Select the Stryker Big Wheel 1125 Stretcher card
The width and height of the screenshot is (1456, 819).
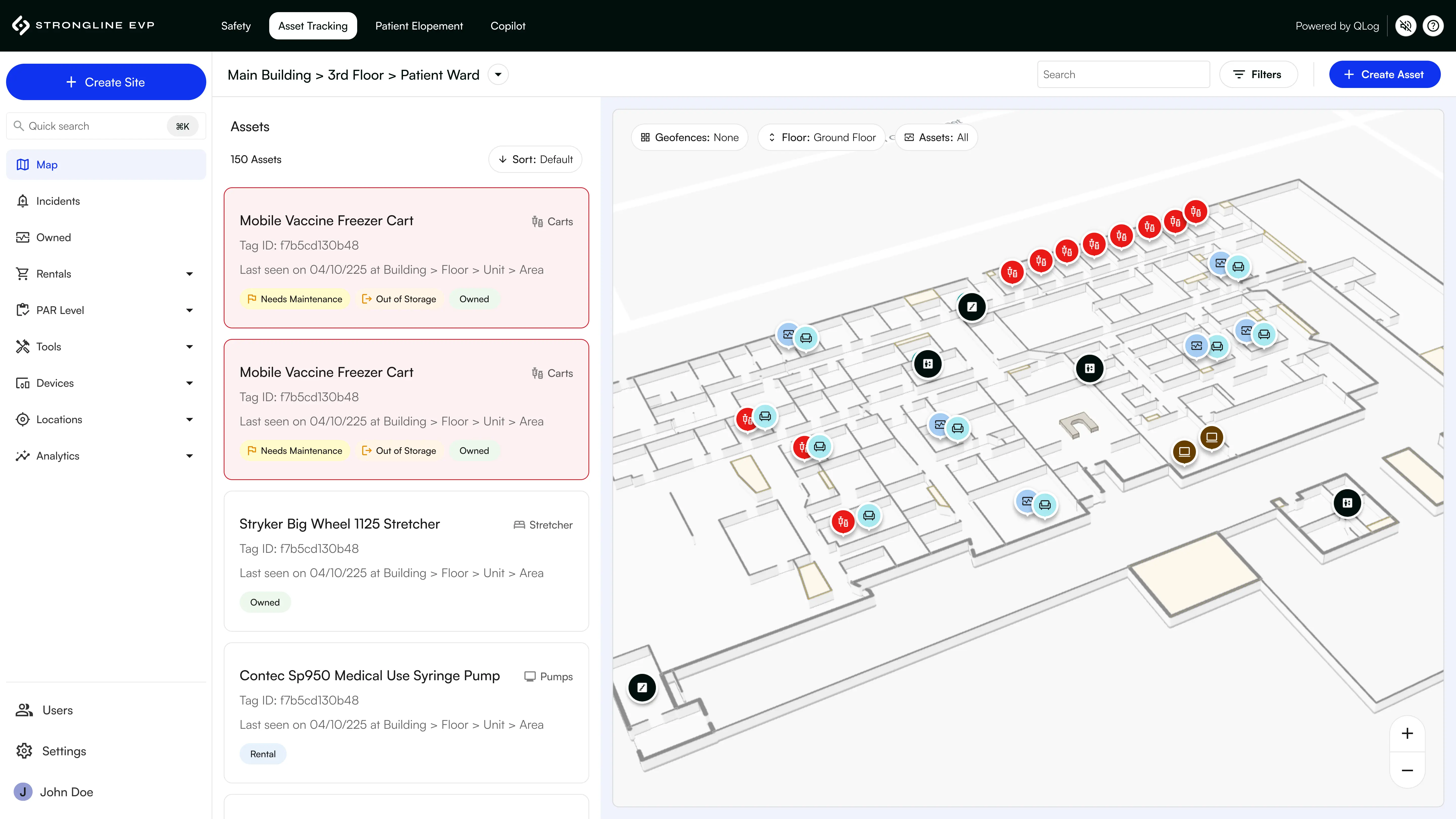click(406, 561)
